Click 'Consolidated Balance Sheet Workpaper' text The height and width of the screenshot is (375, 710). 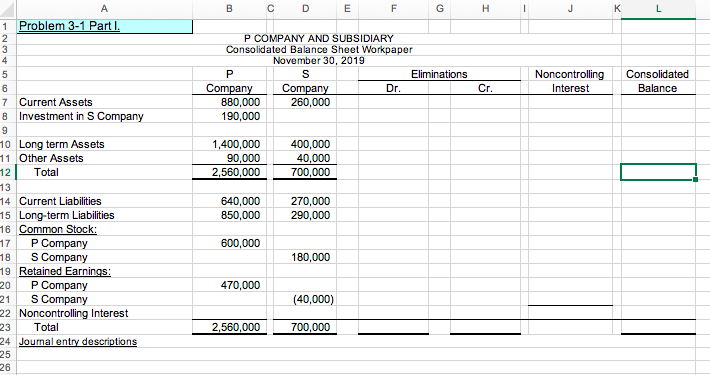[x=319, y=49]
